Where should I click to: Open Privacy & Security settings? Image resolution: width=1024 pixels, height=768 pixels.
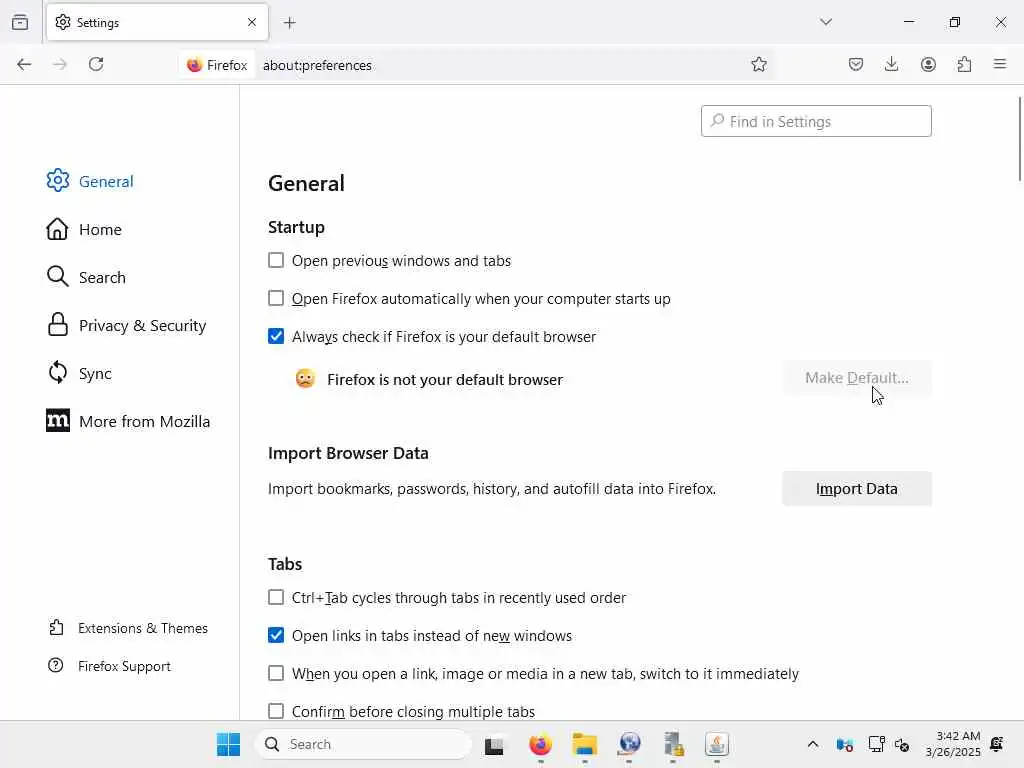tap(127, 325)
